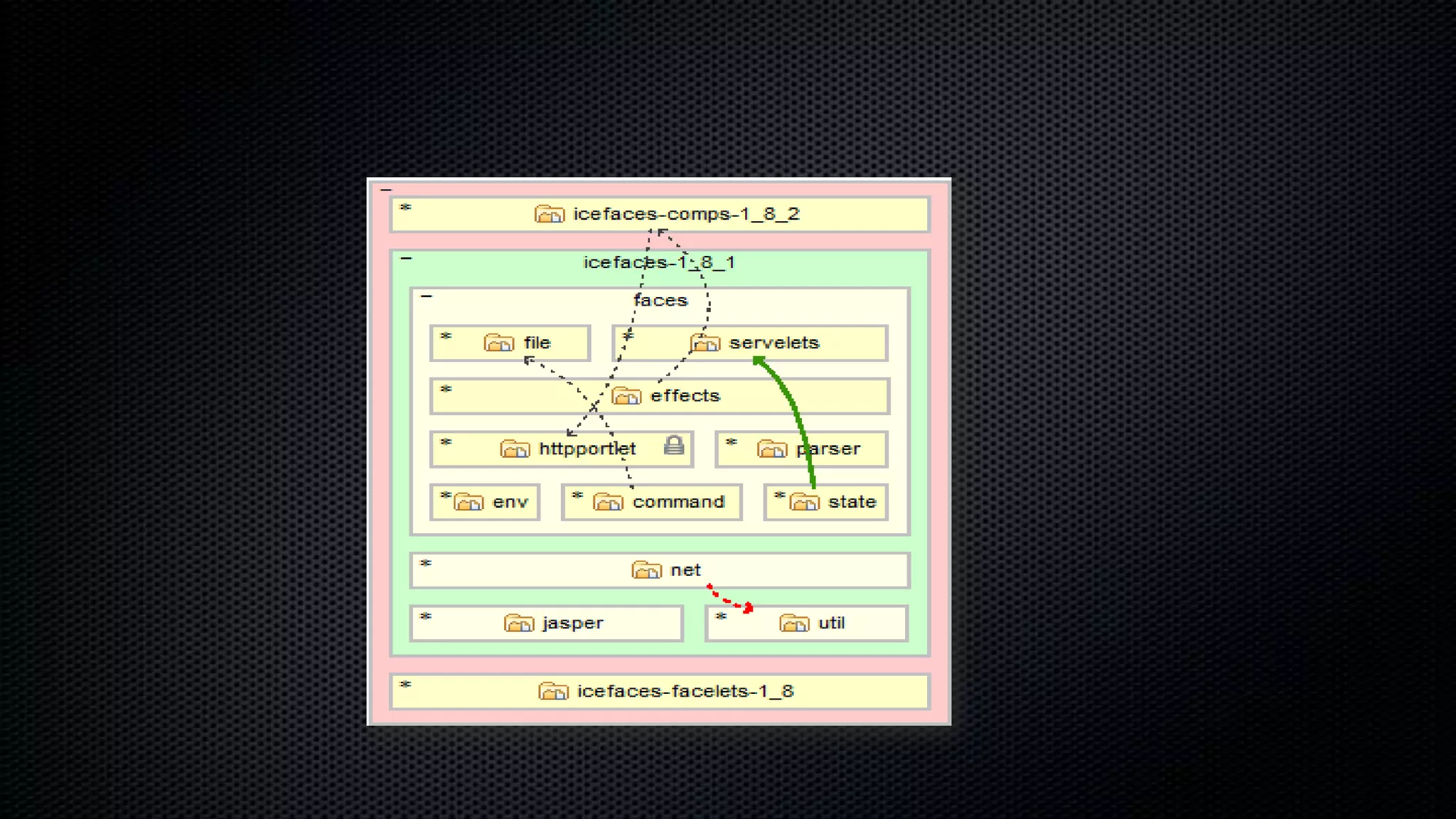Select the util label
Screen dimensions: 1456x819
832,623
